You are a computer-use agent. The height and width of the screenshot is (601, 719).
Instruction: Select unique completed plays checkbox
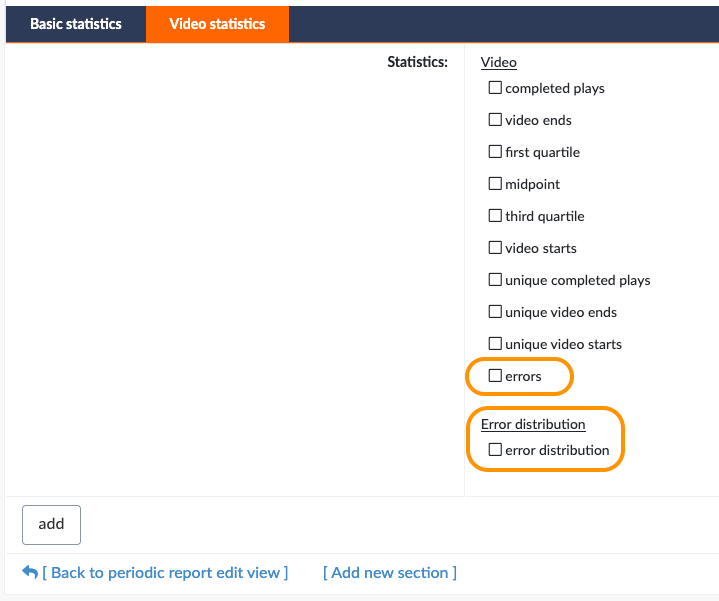(495, 280)
